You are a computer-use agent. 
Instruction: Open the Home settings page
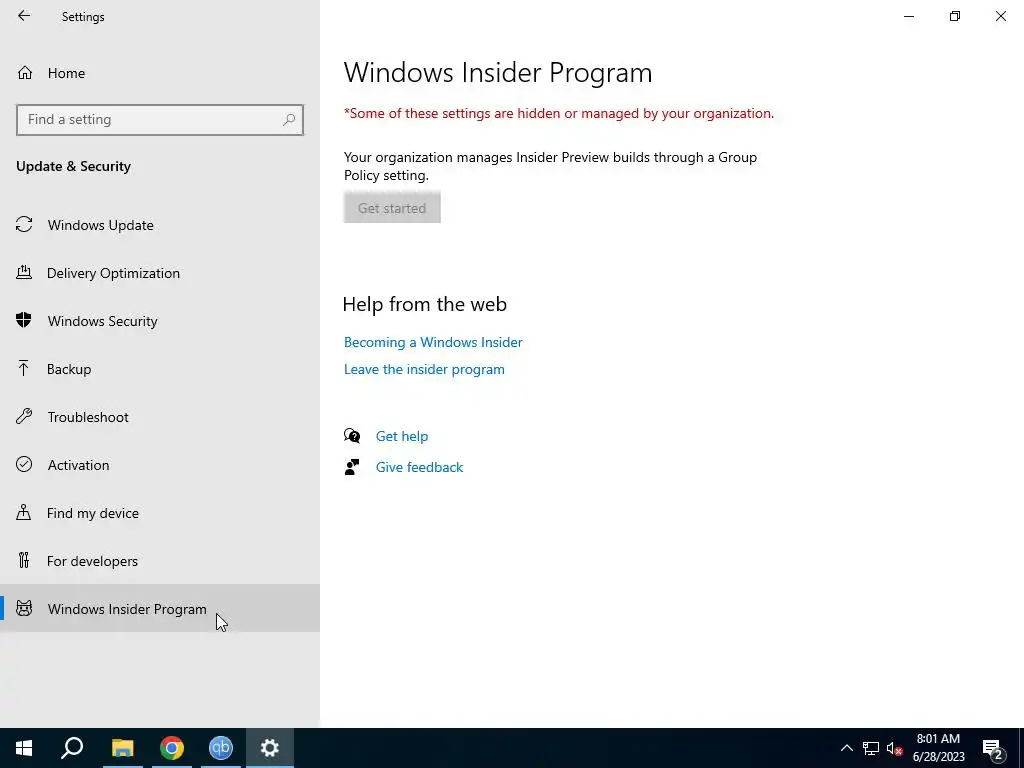click(x=160, y=73)
